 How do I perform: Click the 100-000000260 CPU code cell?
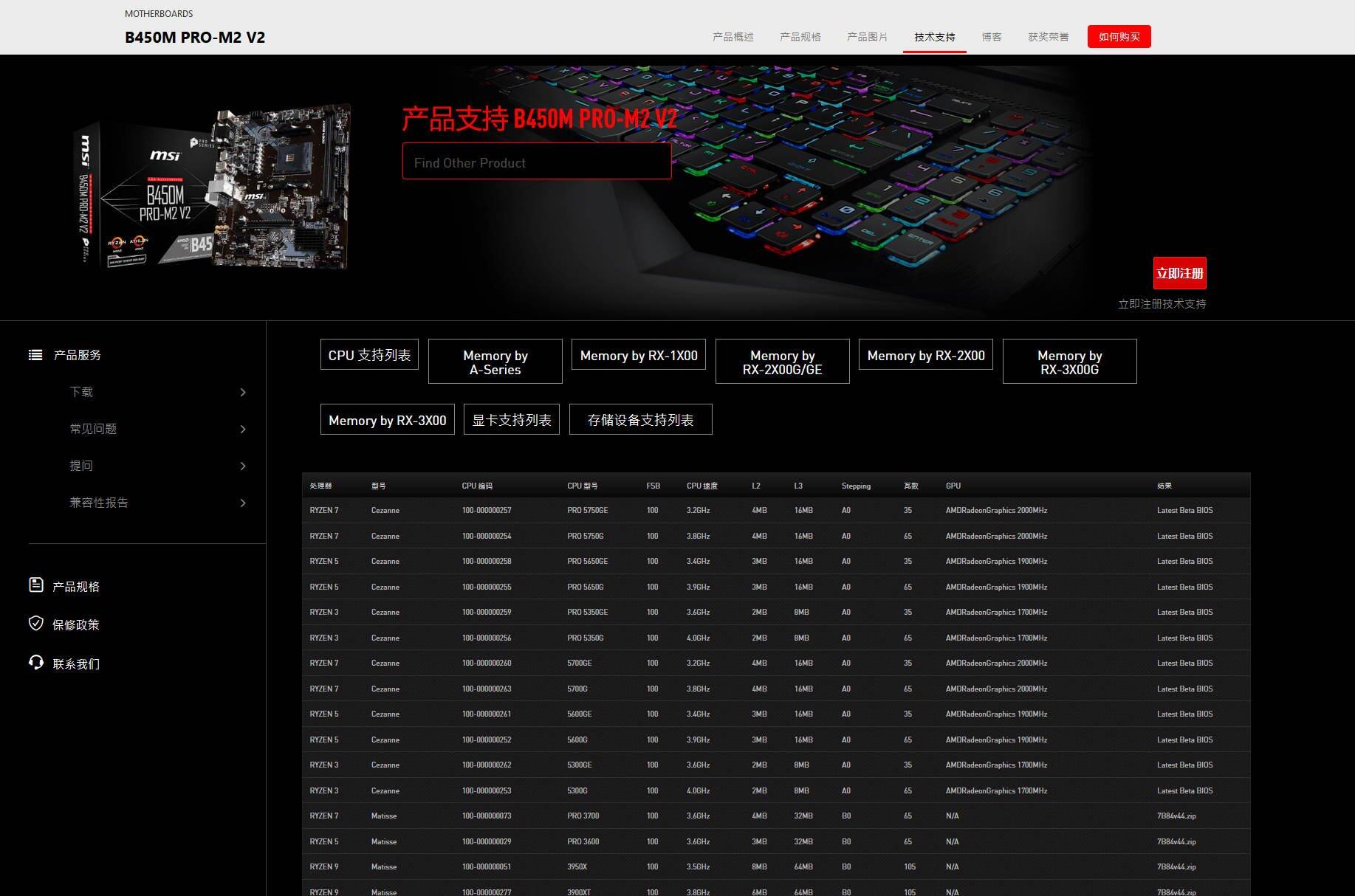pyautogui.click(x=487, y=663)
